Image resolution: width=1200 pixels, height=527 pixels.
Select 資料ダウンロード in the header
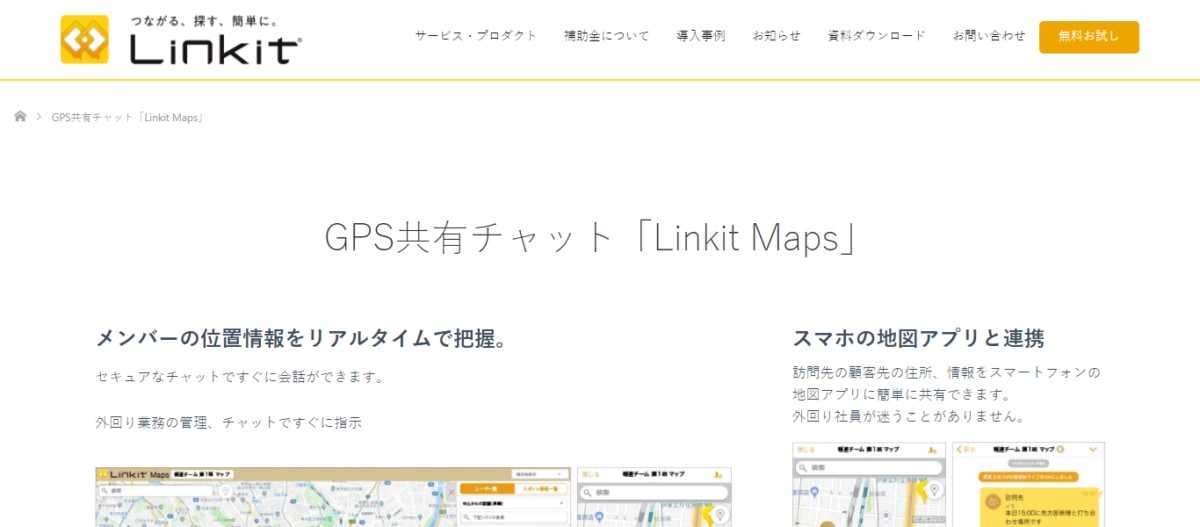pyautogui.click(x=876, y=36)
